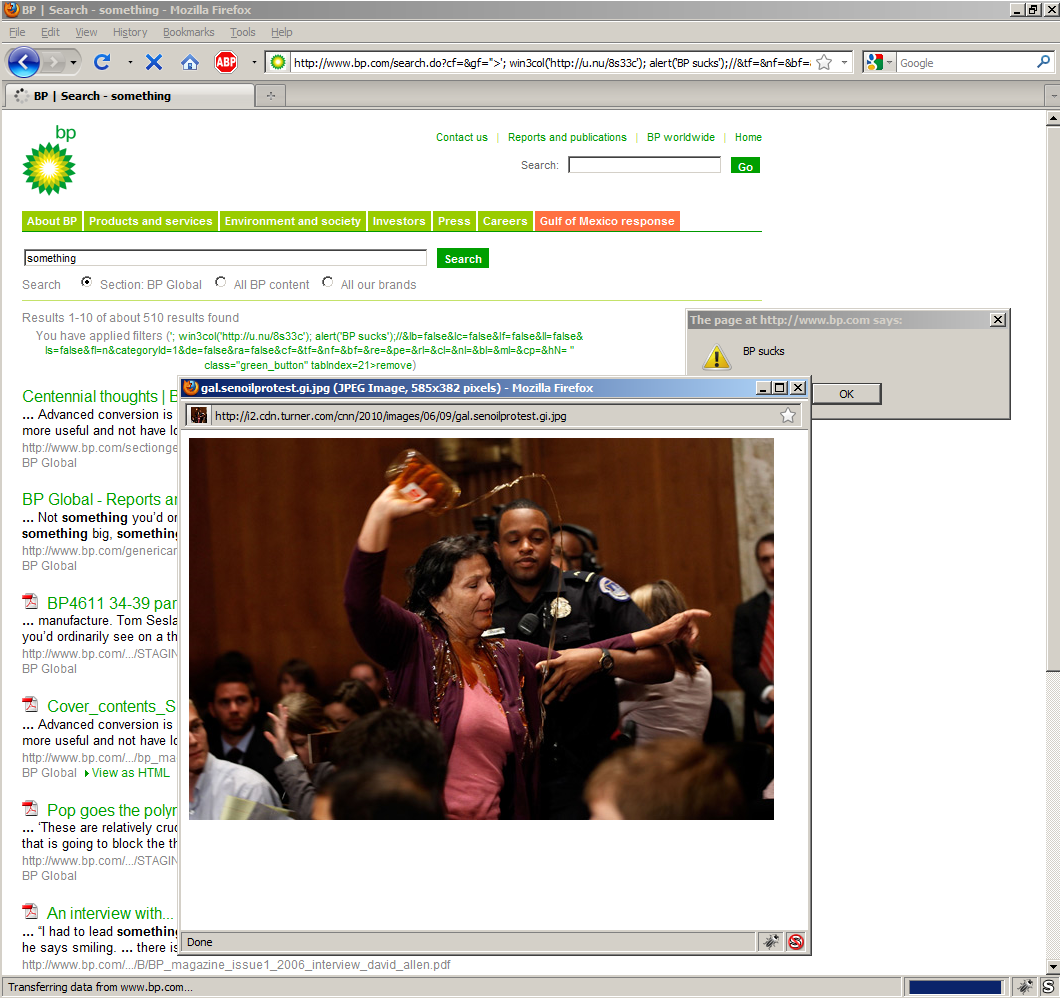
Task: Select the Section: BP Global radio button
Action: pyautogui.click(x=87, y=282)
